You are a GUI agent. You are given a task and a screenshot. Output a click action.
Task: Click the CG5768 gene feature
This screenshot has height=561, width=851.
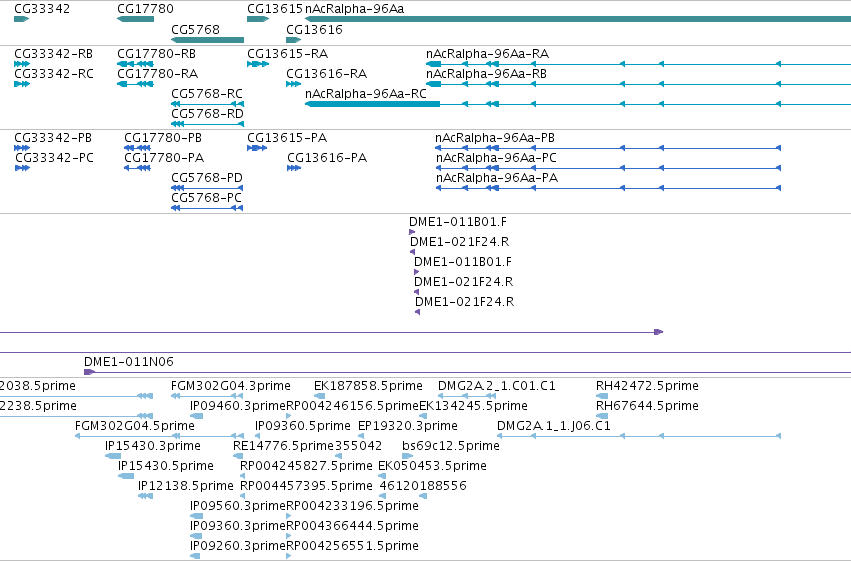(x=207, y=40)
